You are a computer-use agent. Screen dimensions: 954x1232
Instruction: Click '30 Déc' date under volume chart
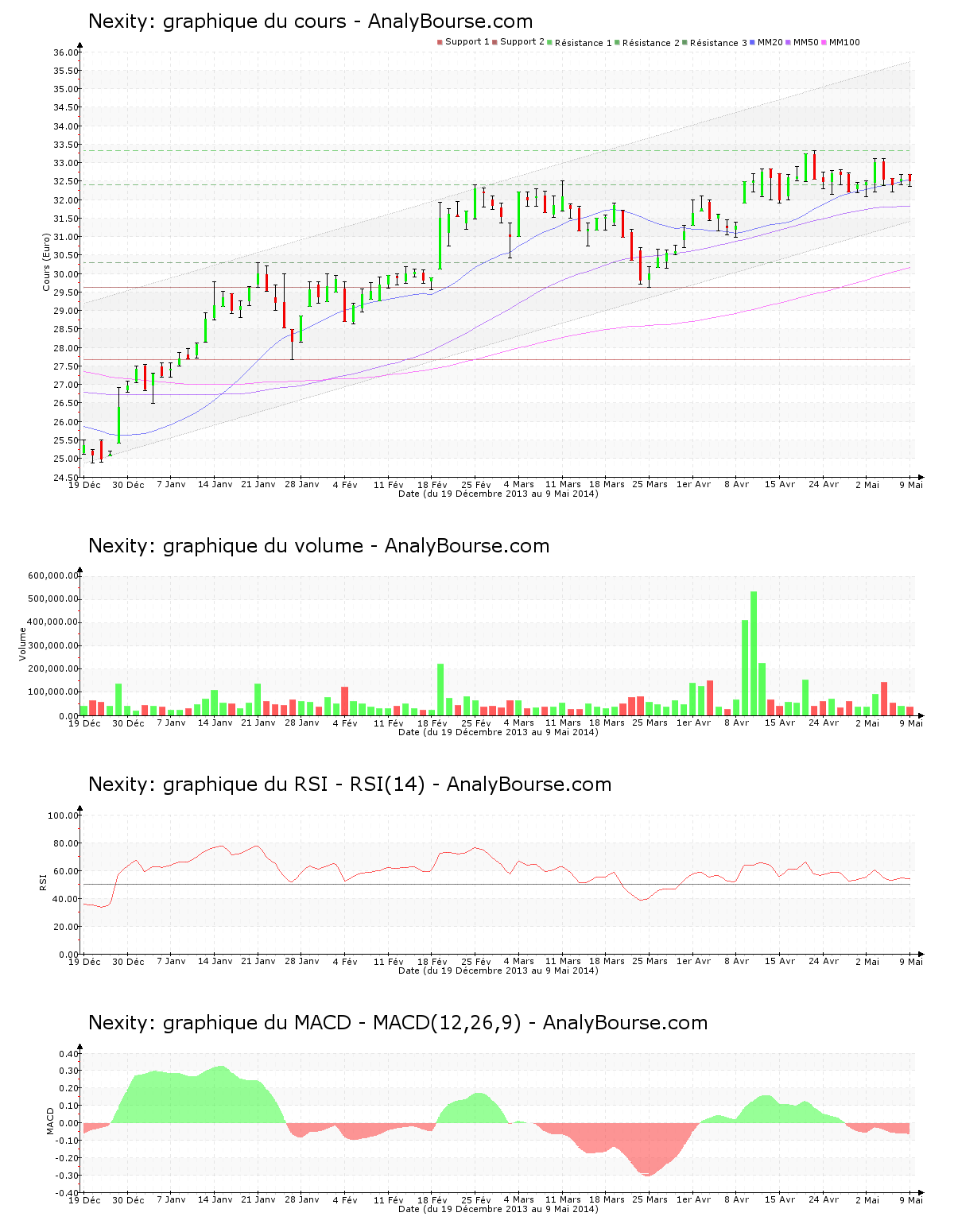click(x=129, y=723)
